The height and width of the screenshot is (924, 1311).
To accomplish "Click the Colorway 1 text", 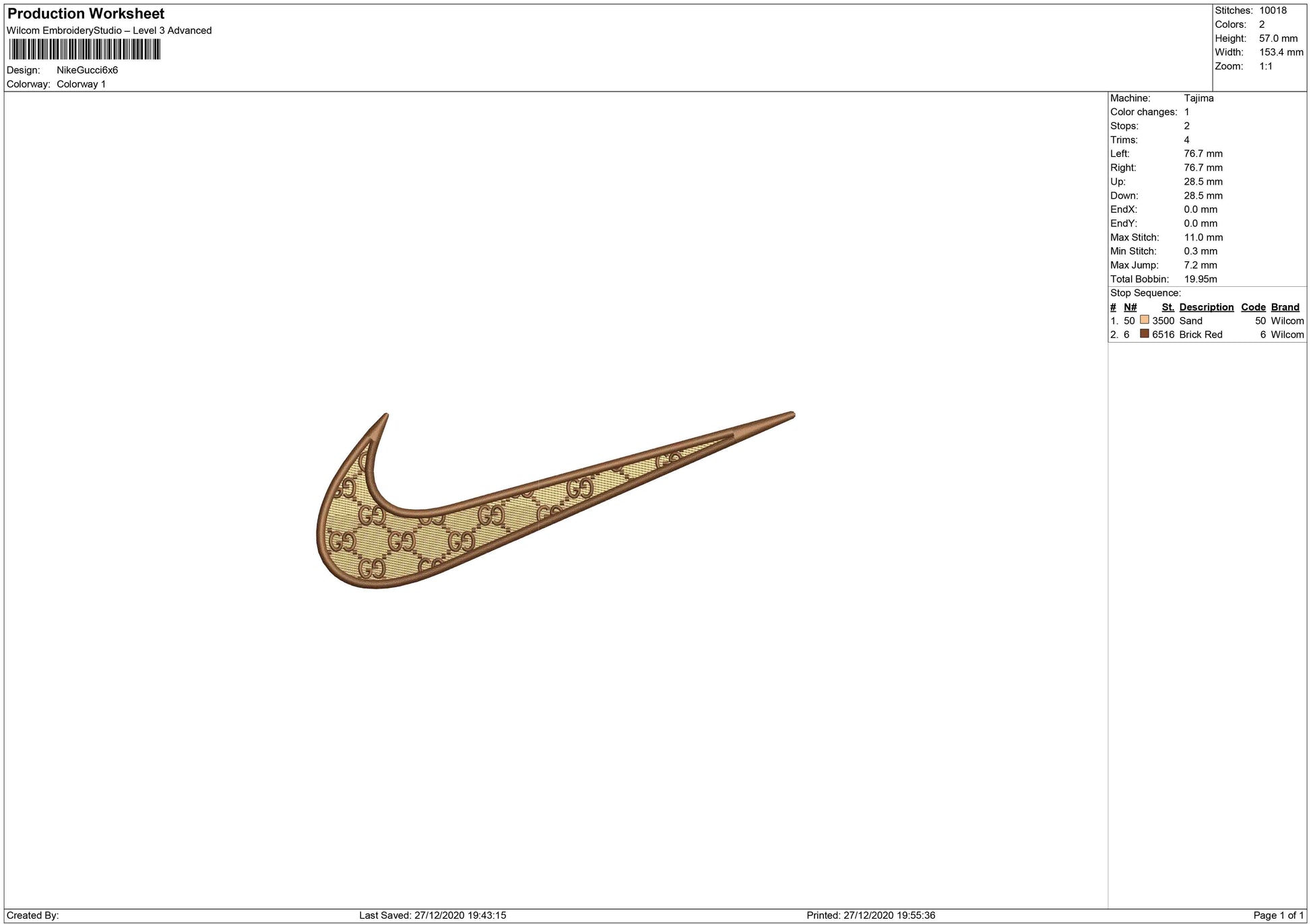I will 81,84.
